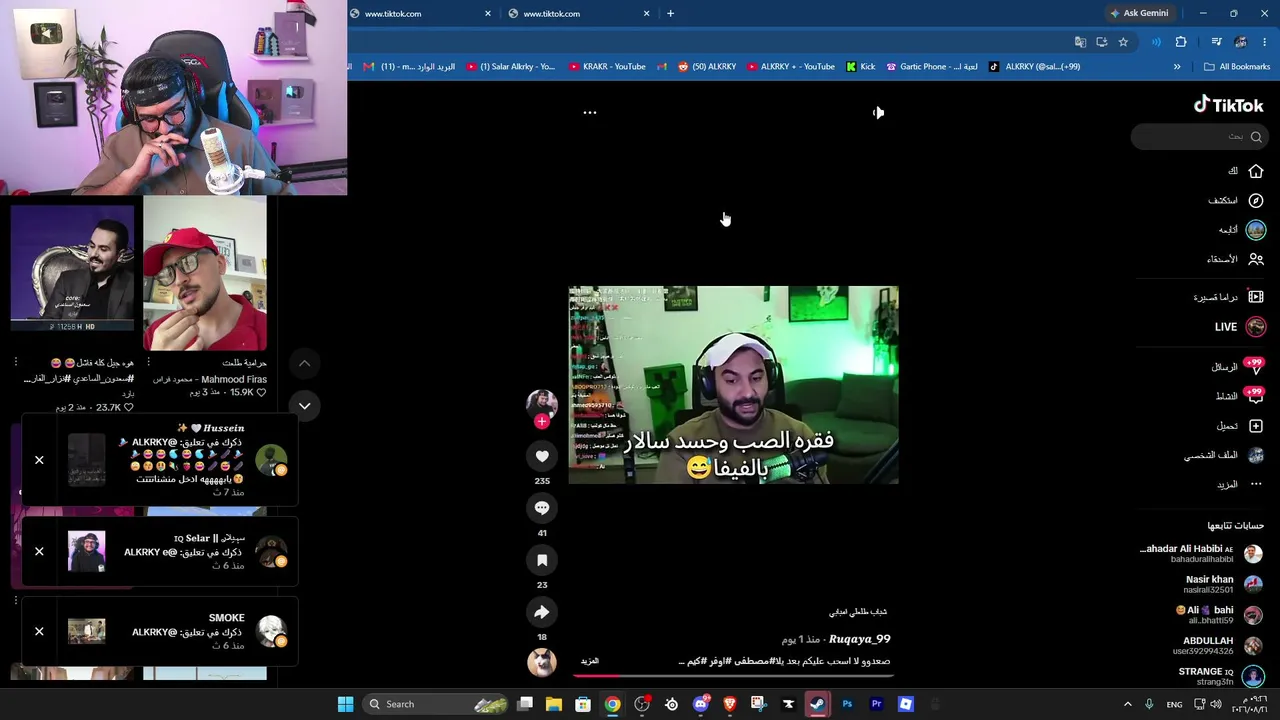Open the Chrome three-dot menu
1280x720 pixels.
(1265, 42)
